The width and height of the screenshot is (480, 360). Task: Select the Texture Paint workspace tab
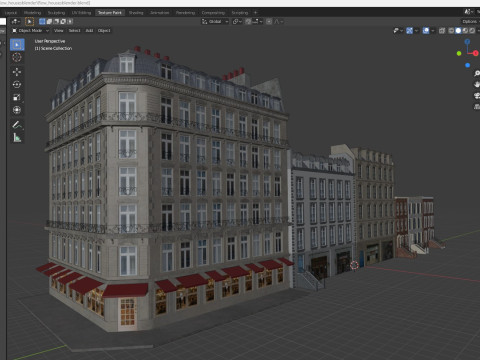[x=110, y=13]
